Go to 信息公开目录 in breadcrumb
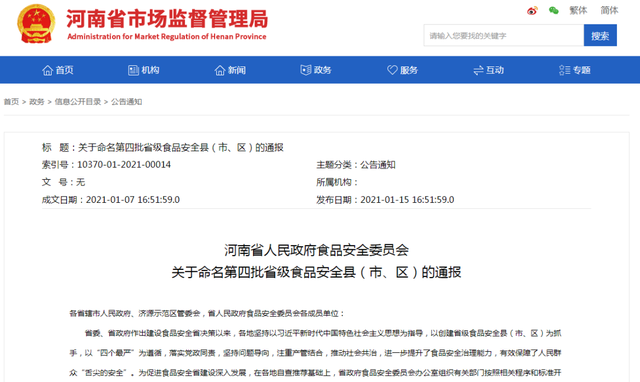 click(x=78, y=102)
